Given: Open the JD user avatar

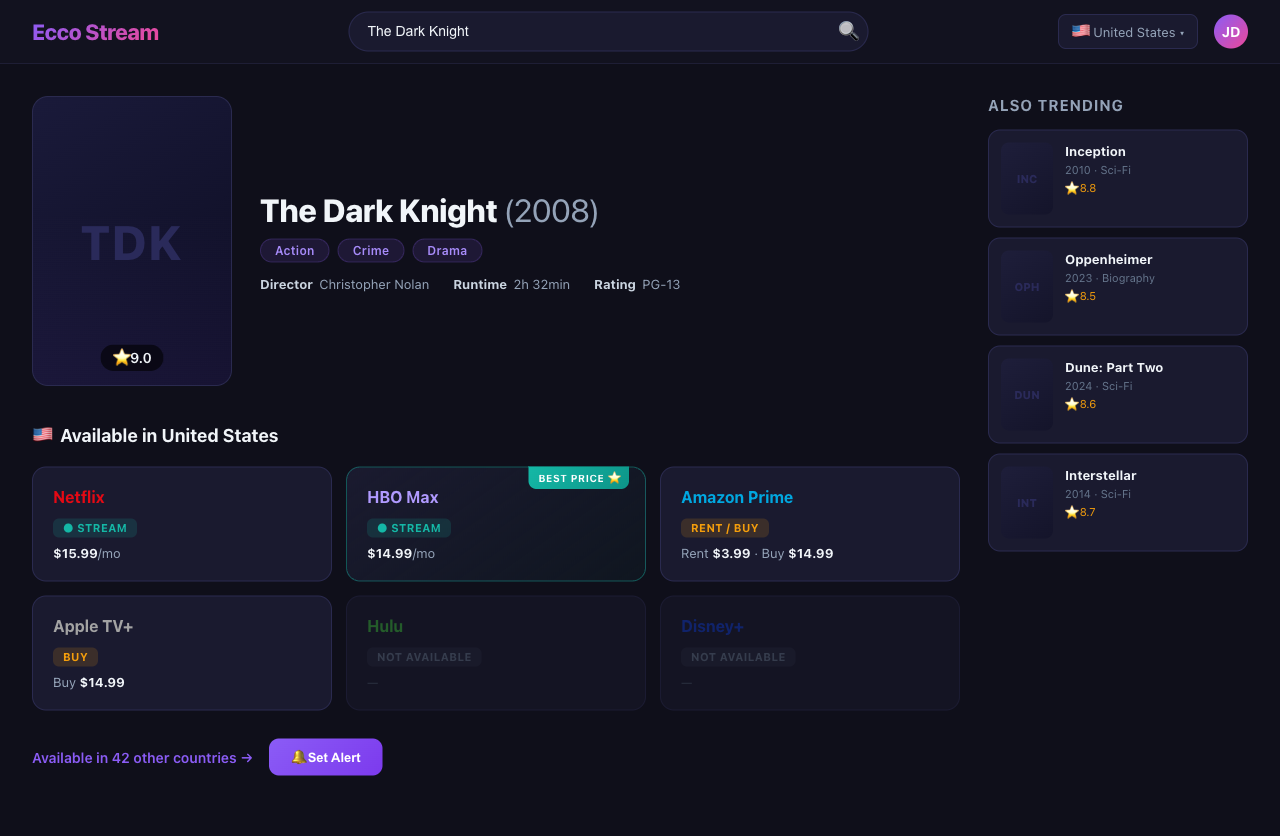Looking at the screenshot, I should tap(1230, 32).
